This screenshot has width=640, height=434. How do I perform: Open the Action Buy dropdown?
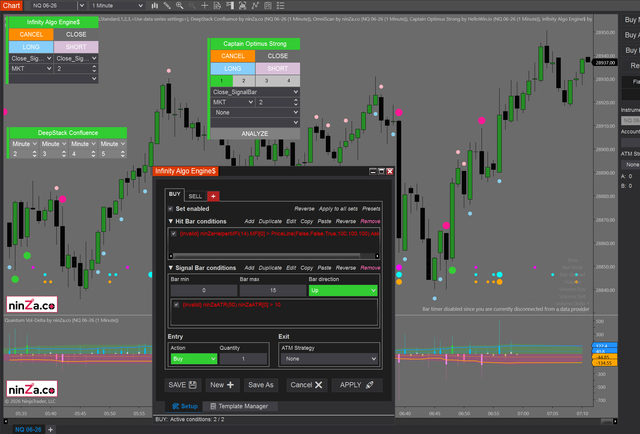point(193,358)
